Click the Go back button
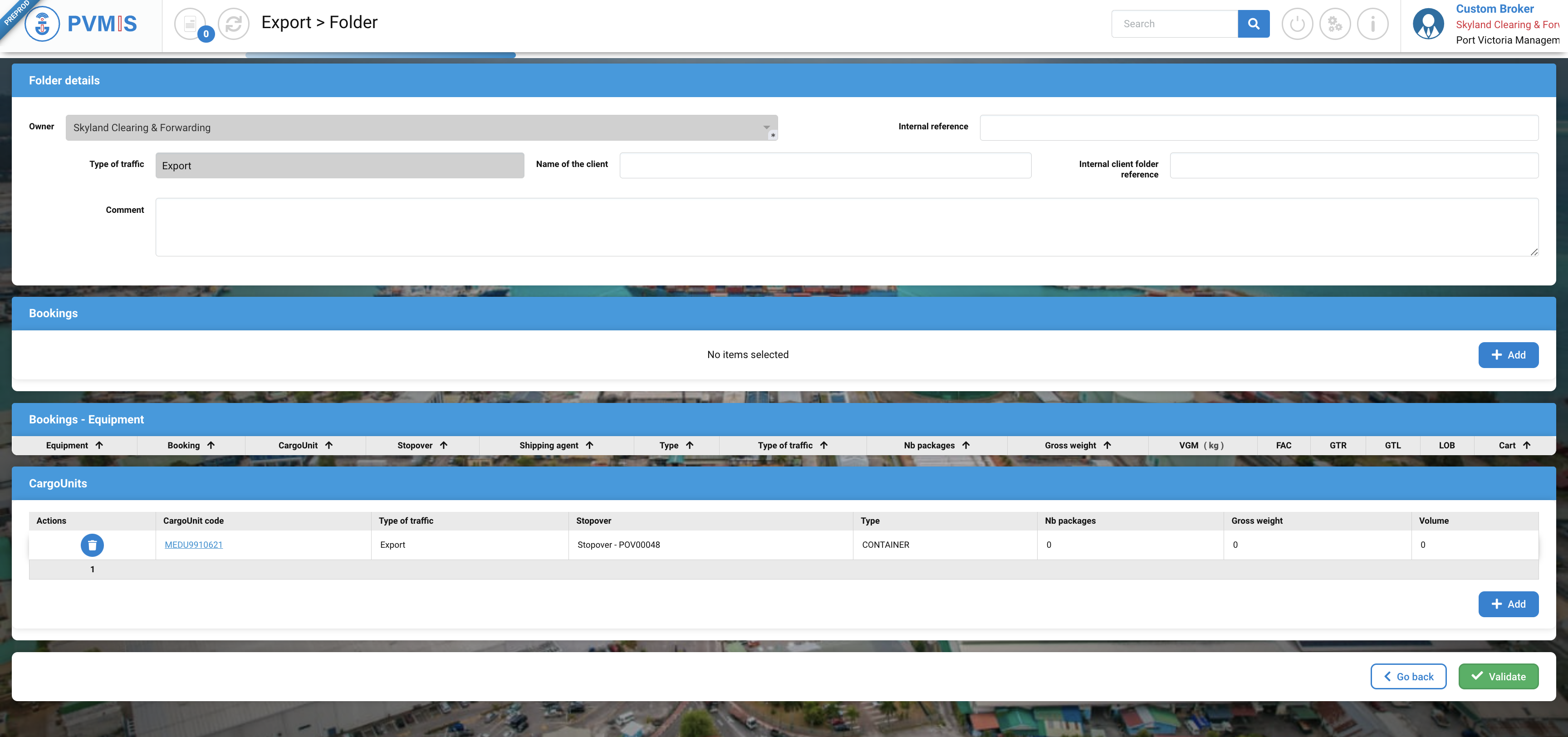 pyautogui.click(x=1408, y=677)
